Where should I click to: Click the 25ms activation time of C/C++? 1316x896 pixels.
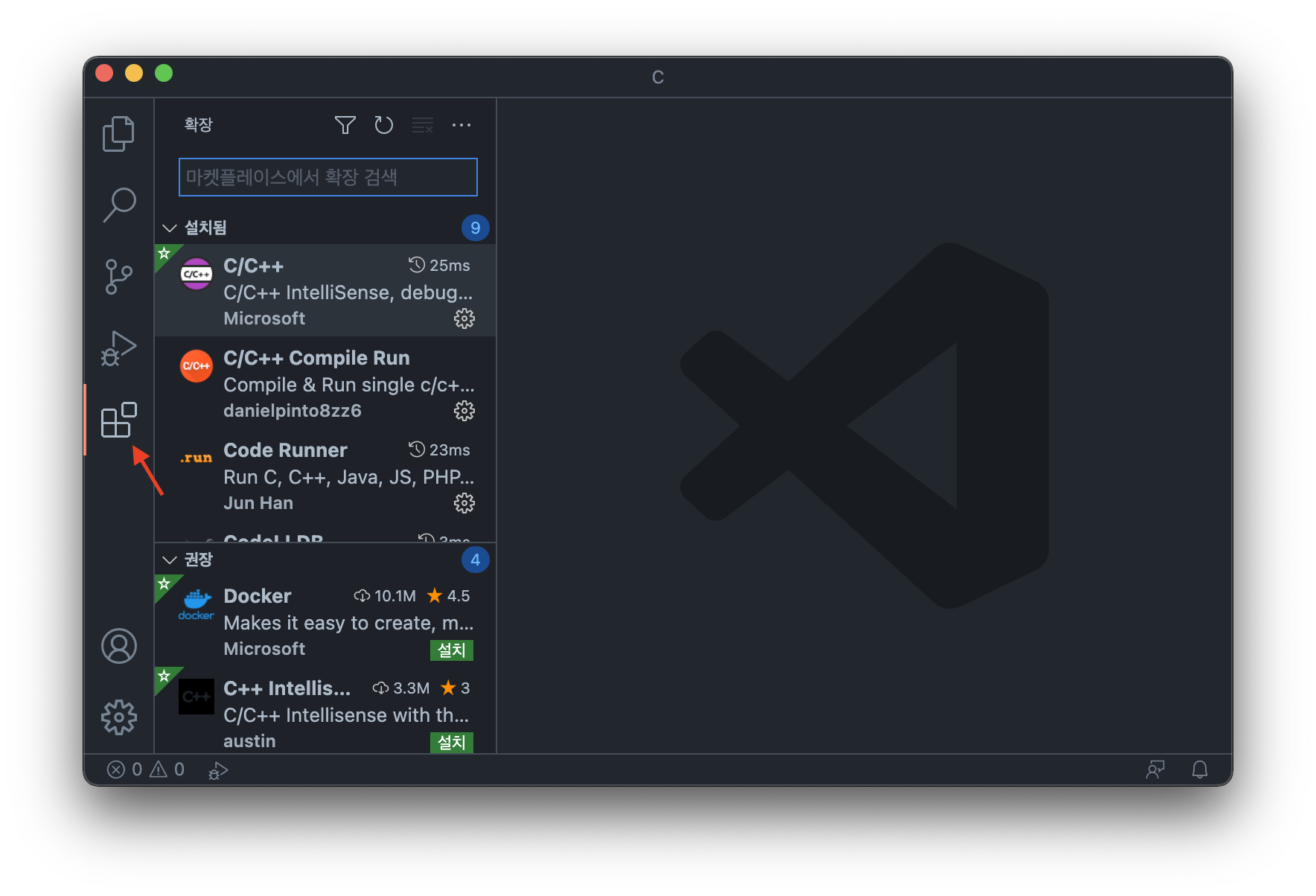coord(439,265)
